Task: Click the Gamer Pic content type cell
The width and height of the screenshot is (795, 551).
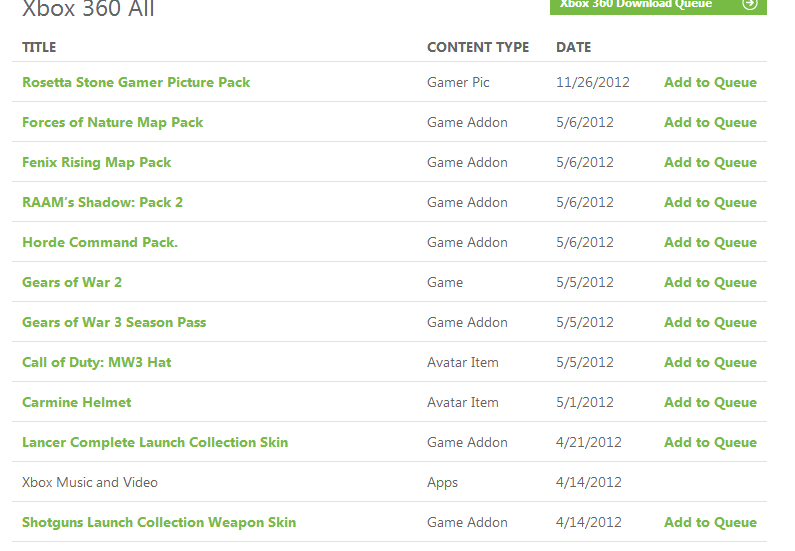Action: pyautogui.click(x=458, y=82)
